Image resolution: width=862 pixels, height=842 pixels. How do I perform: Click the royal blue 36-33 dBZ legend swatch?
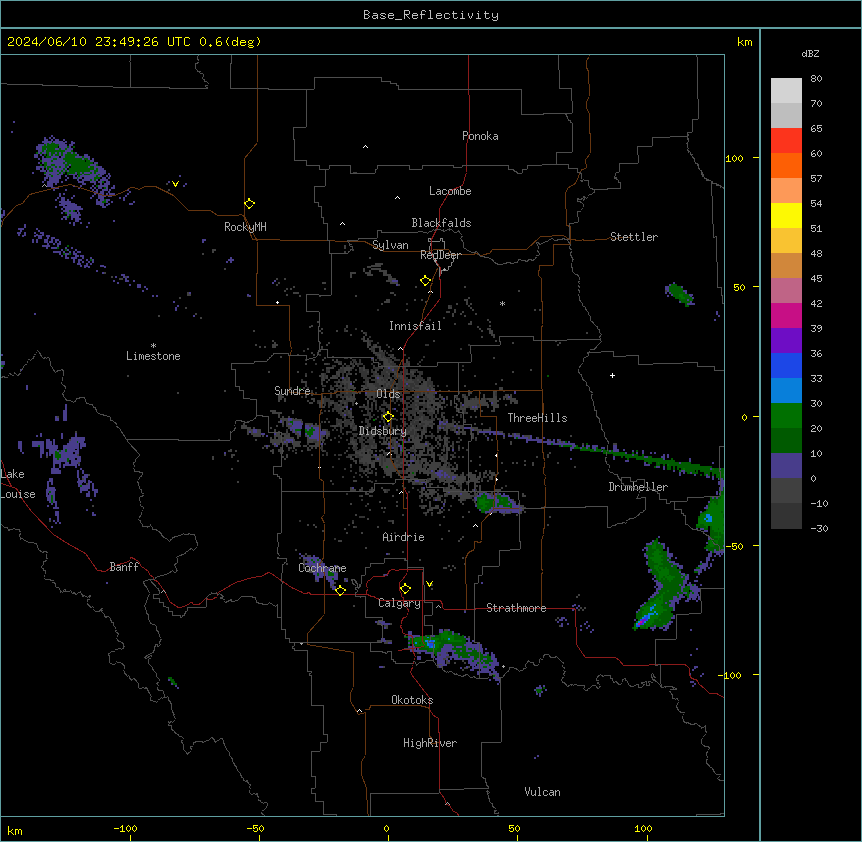tap(786, 365)
